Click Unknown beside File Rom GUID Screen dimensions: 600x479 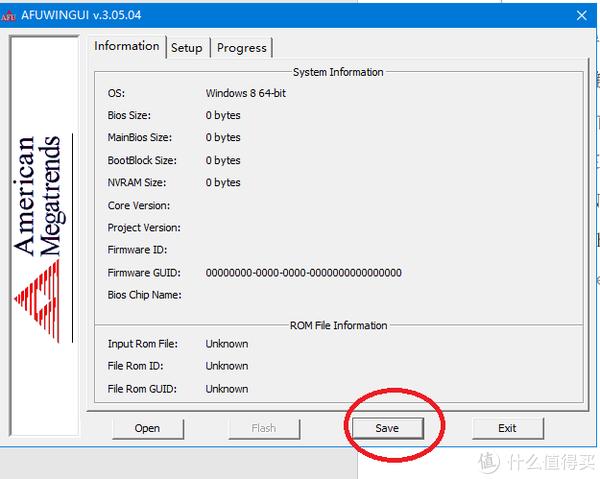(x=227, y=389)
